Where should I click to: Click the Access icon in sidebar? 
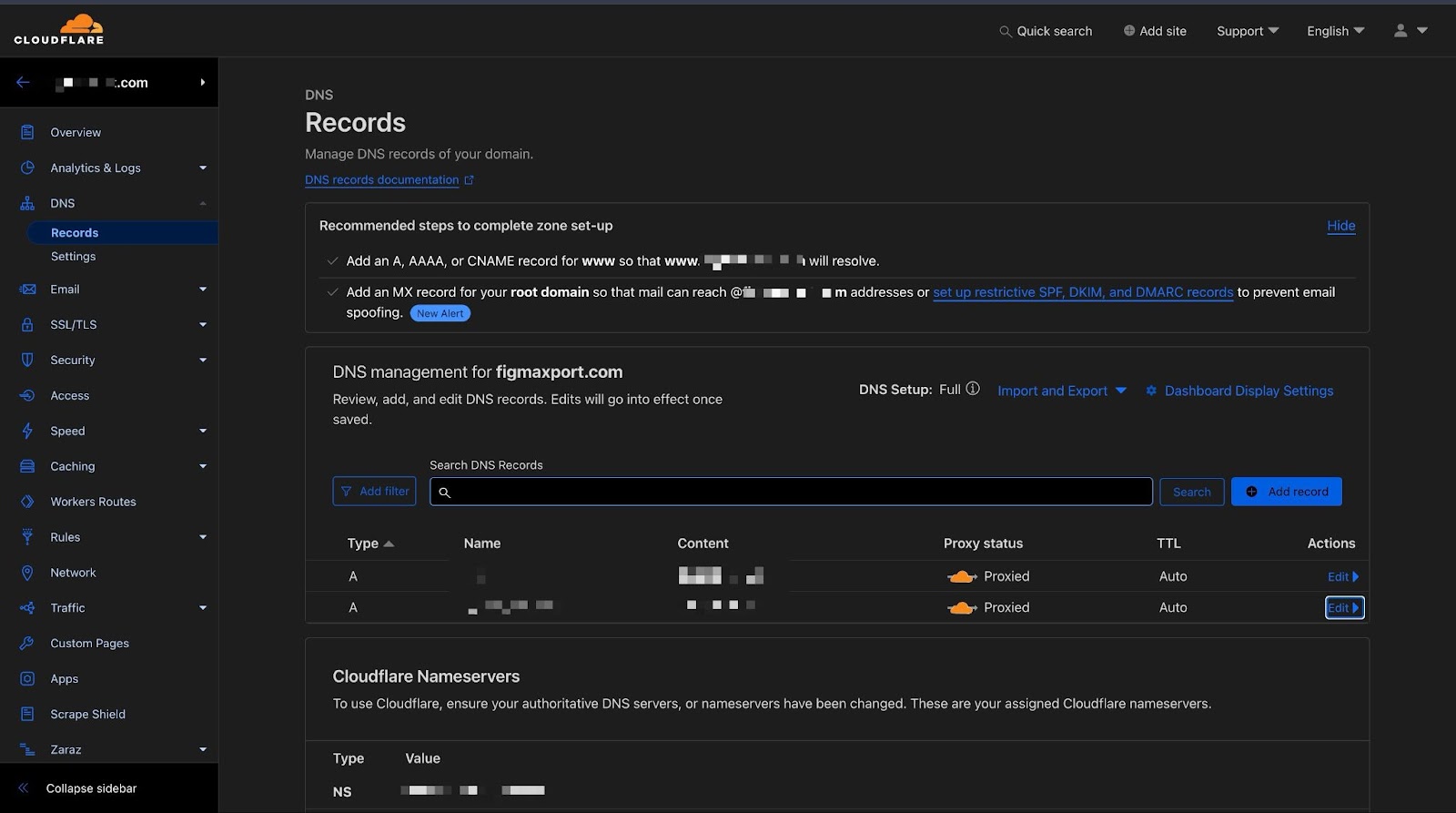(27, 395)
